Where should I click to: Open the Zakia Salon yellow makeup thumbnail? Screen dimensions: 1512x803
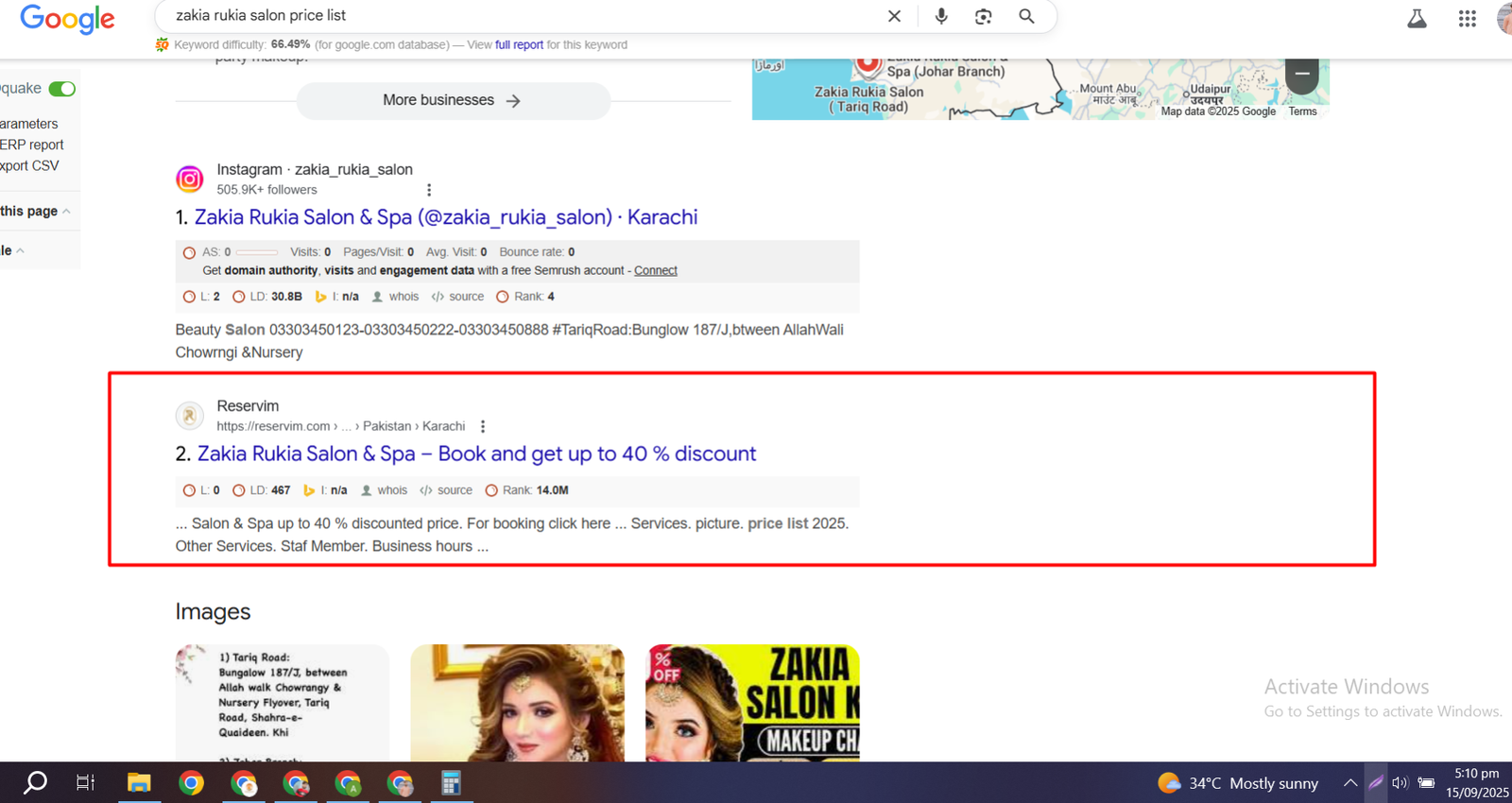click(752, 703)
